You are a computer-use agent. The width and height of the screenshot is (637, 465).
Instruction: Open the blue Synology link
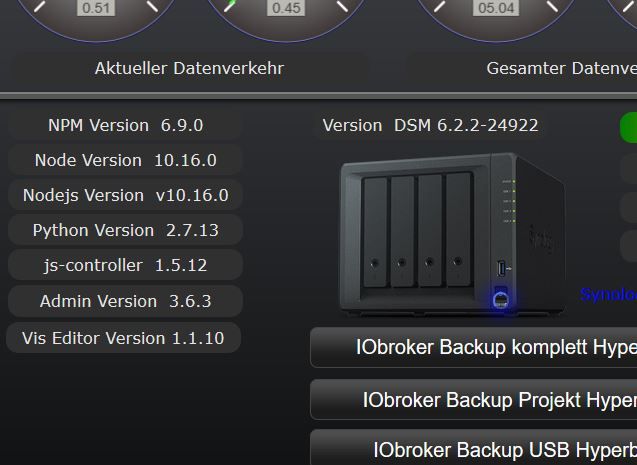click(x=608, y=294)
